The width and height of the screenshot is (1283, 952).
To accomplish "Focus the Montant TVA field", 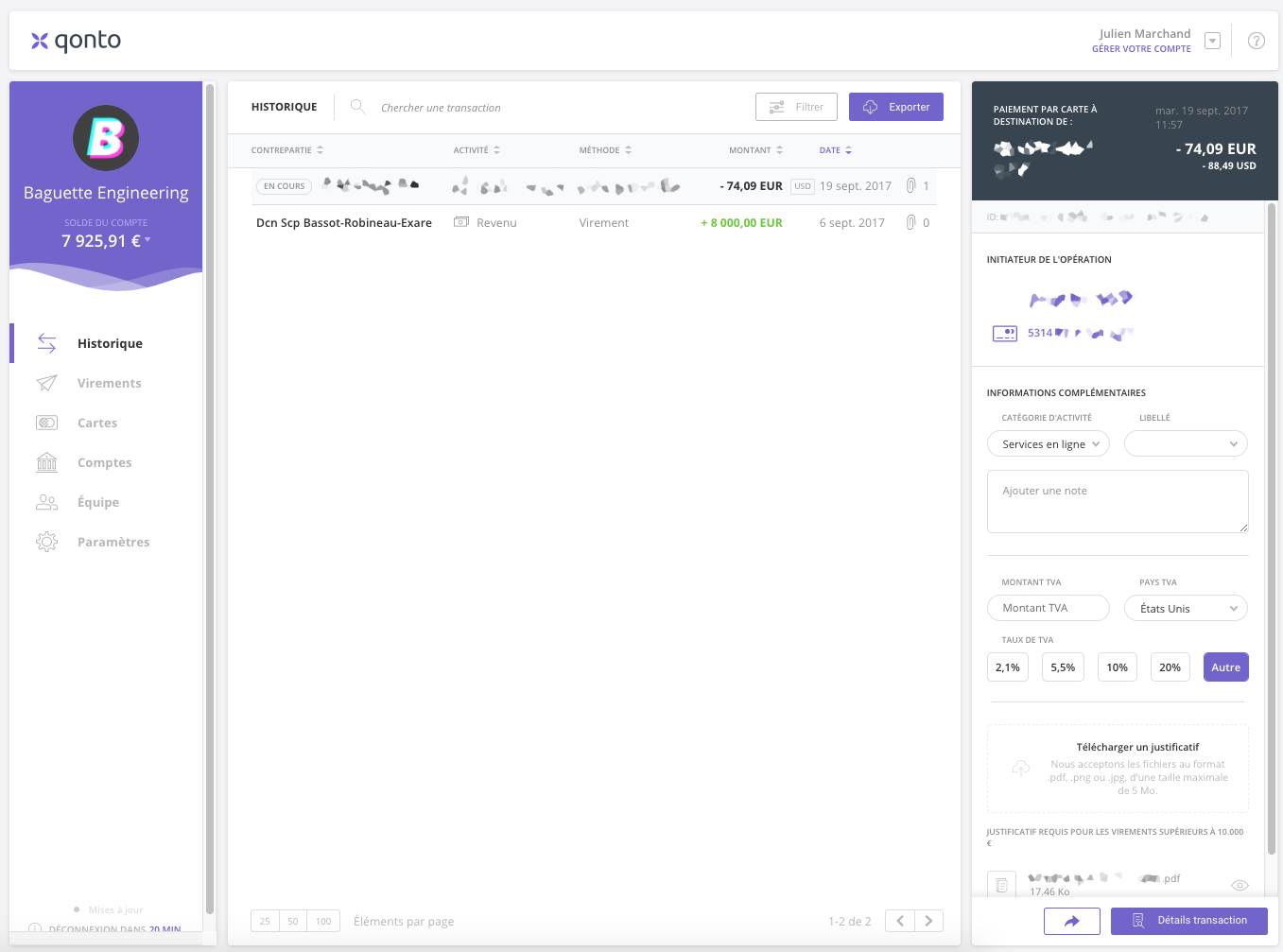I will (x=1049, y=608).
